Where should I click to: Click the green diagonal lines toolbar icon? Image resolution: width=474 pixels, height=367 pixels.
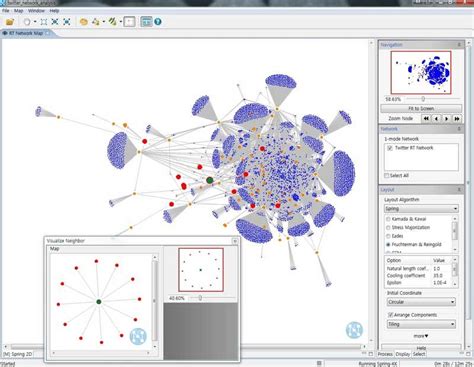coord(112,22)
